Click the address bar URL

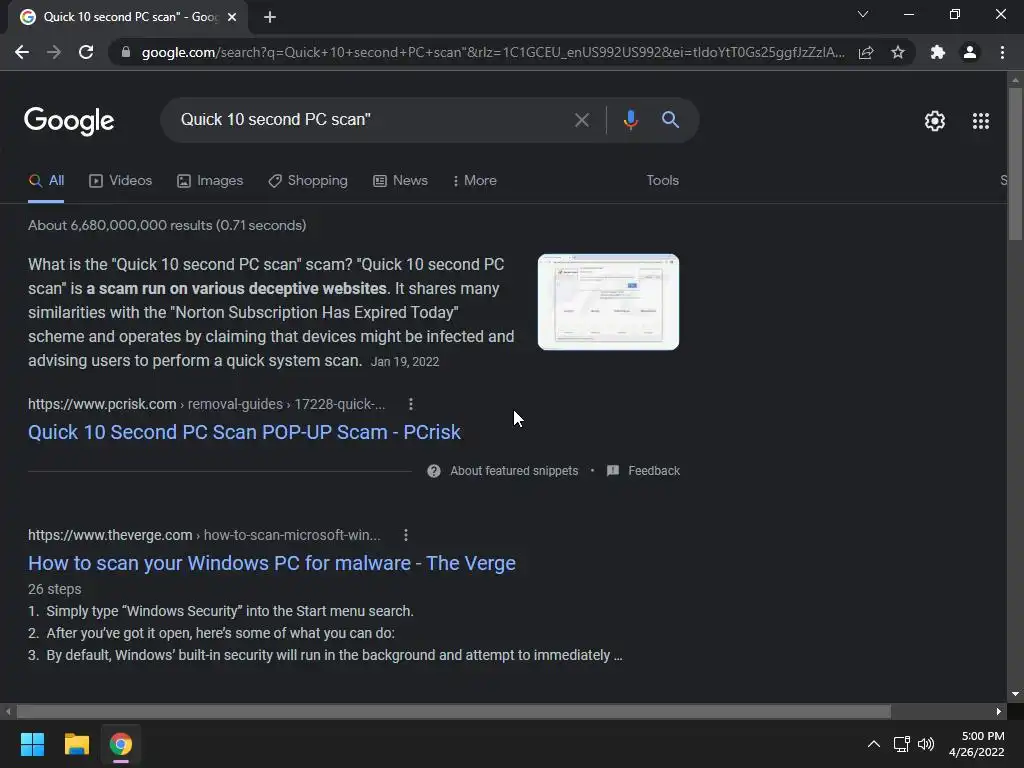493,52
